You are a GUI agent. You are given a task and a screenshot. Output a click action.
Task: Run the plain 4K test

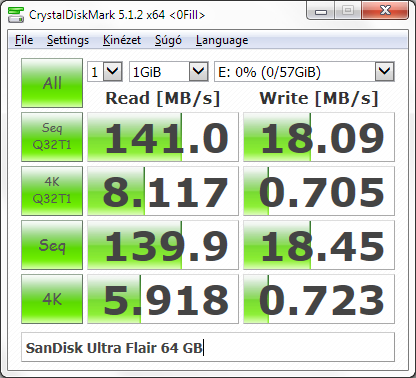(52, 299)
